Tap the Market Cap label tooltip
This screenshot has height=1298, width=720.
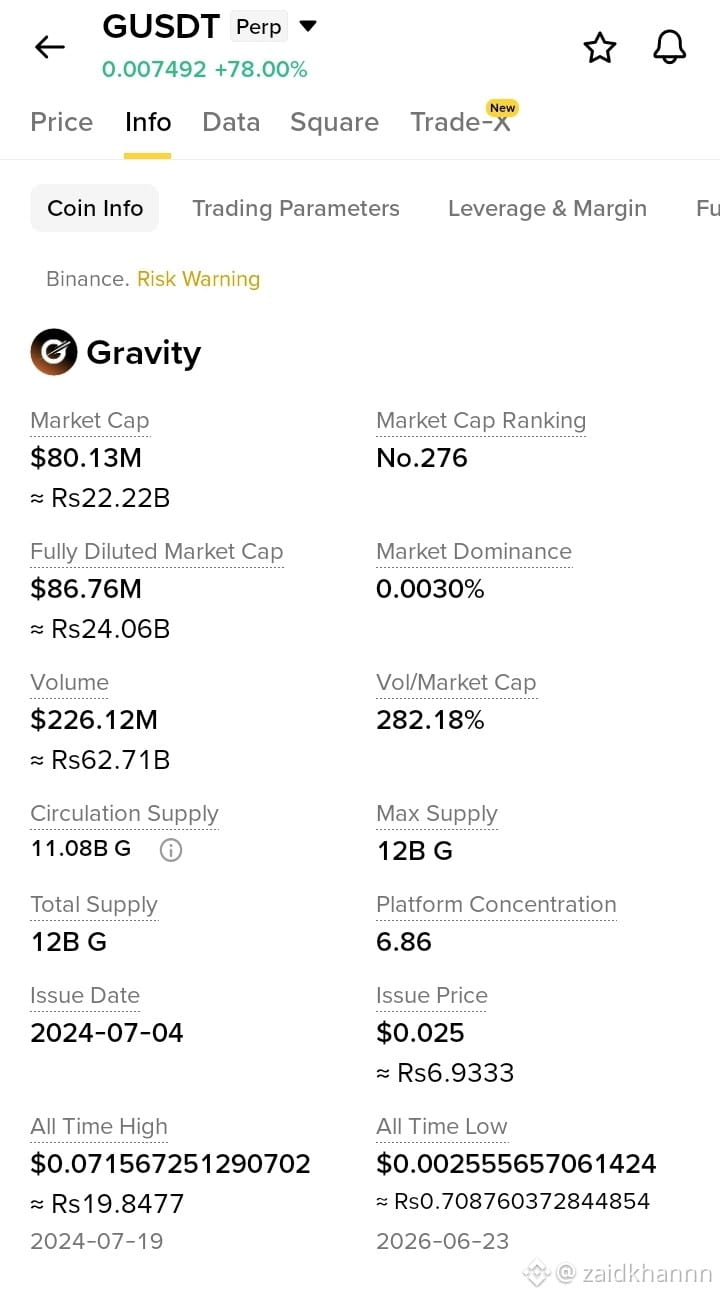pos(90,421)
